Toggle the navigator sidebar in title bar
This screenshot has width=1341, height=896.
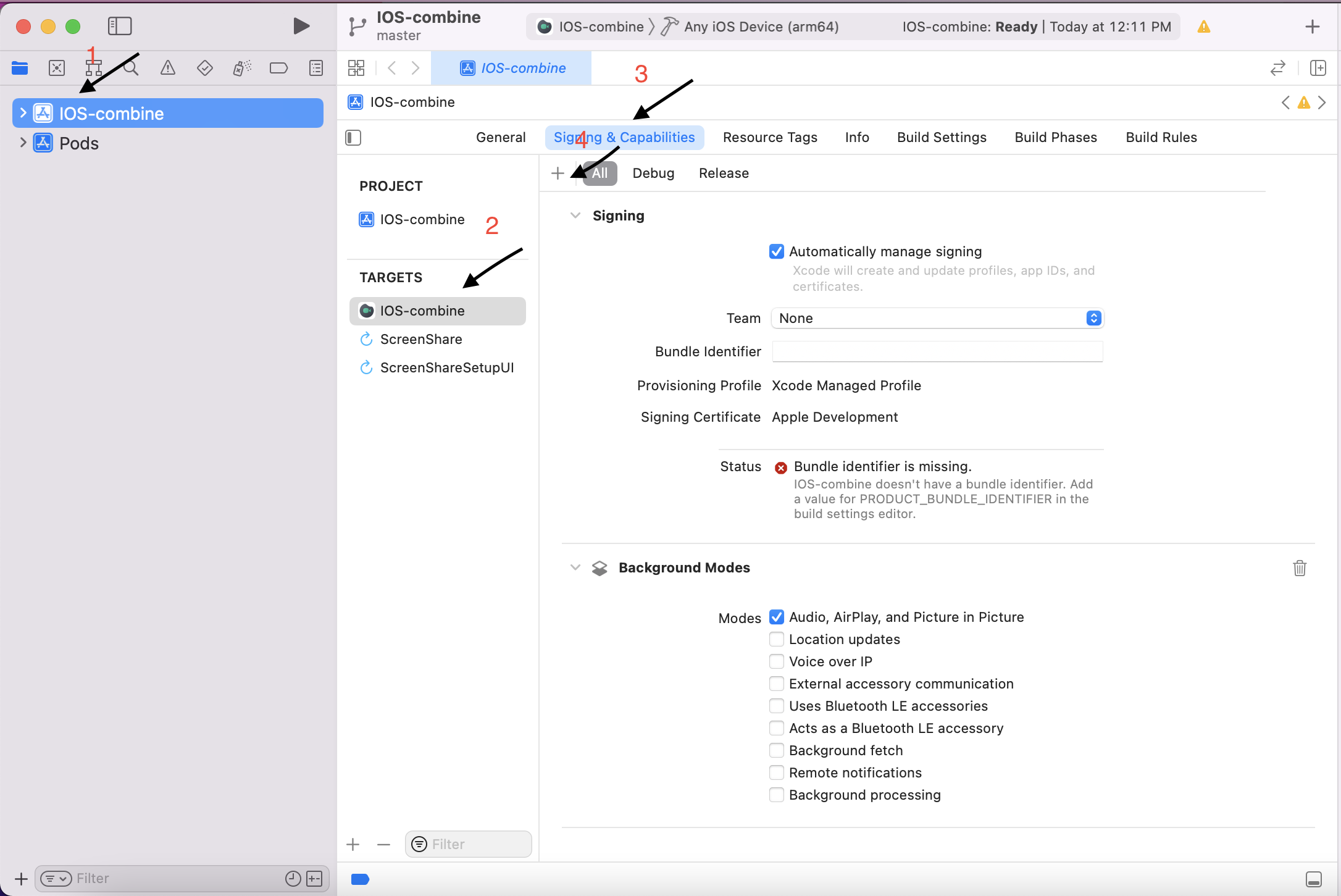pos(120,26)
